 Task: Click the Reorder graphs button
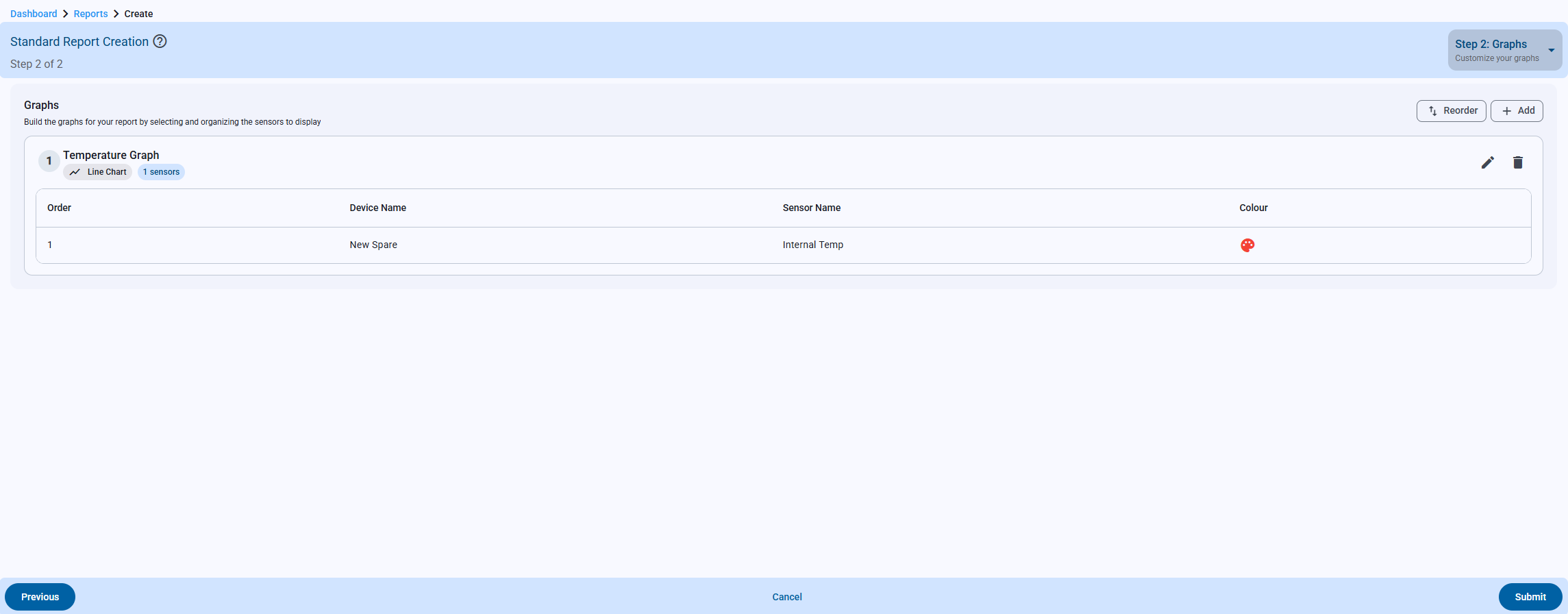pyautogui.click(x=1451, y=111)
